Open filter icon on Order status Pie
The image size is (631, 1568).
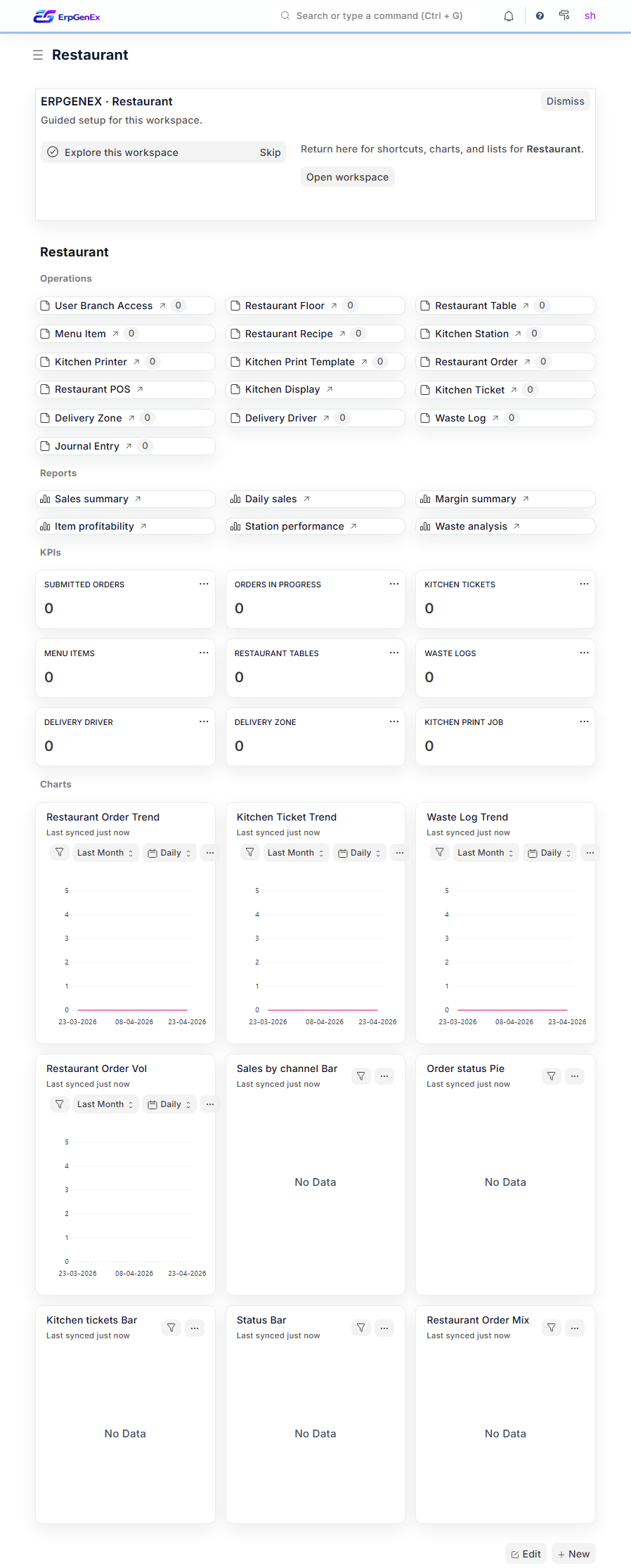tap(552, 1076)
